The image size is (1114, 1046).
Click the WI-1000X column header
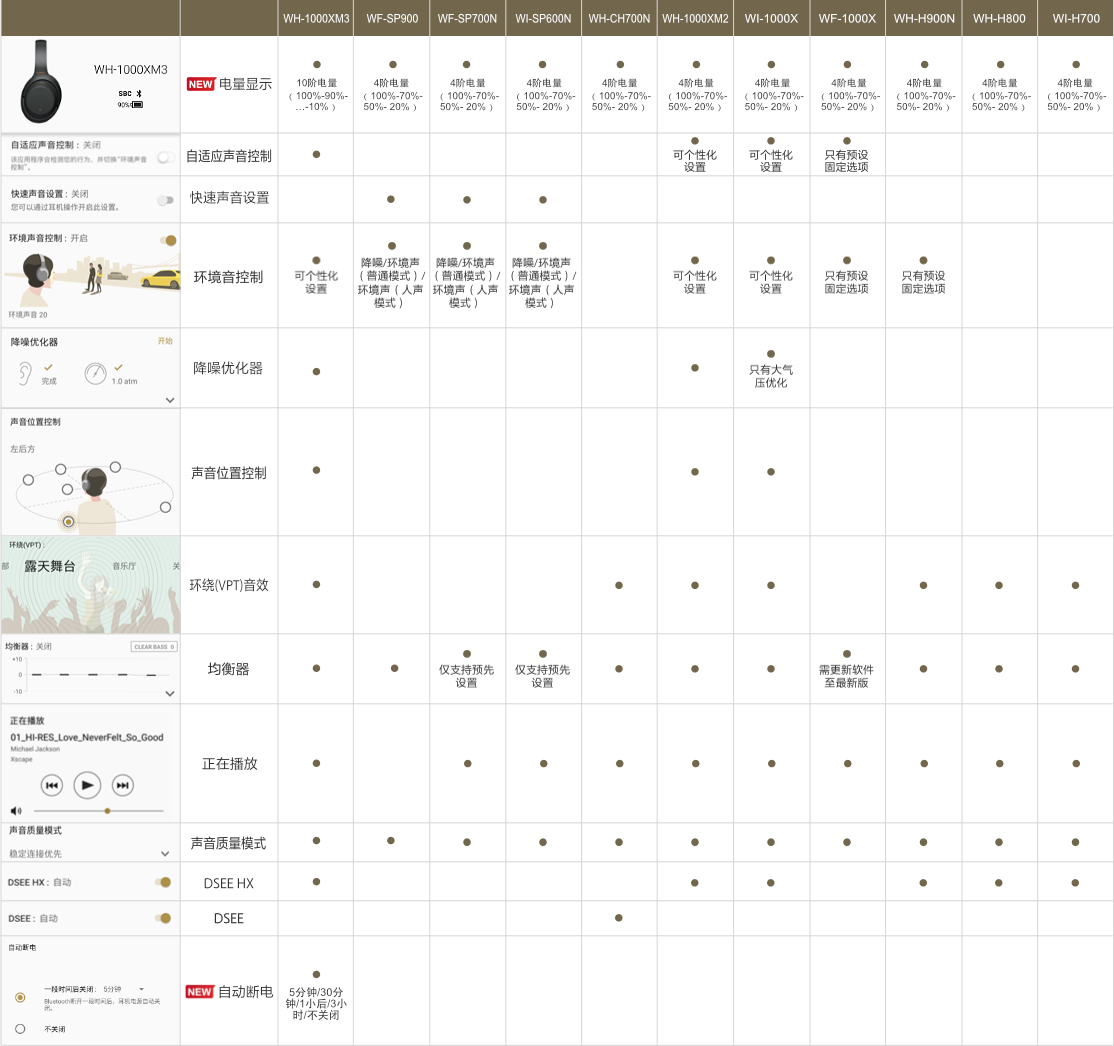tap(772, 18)
